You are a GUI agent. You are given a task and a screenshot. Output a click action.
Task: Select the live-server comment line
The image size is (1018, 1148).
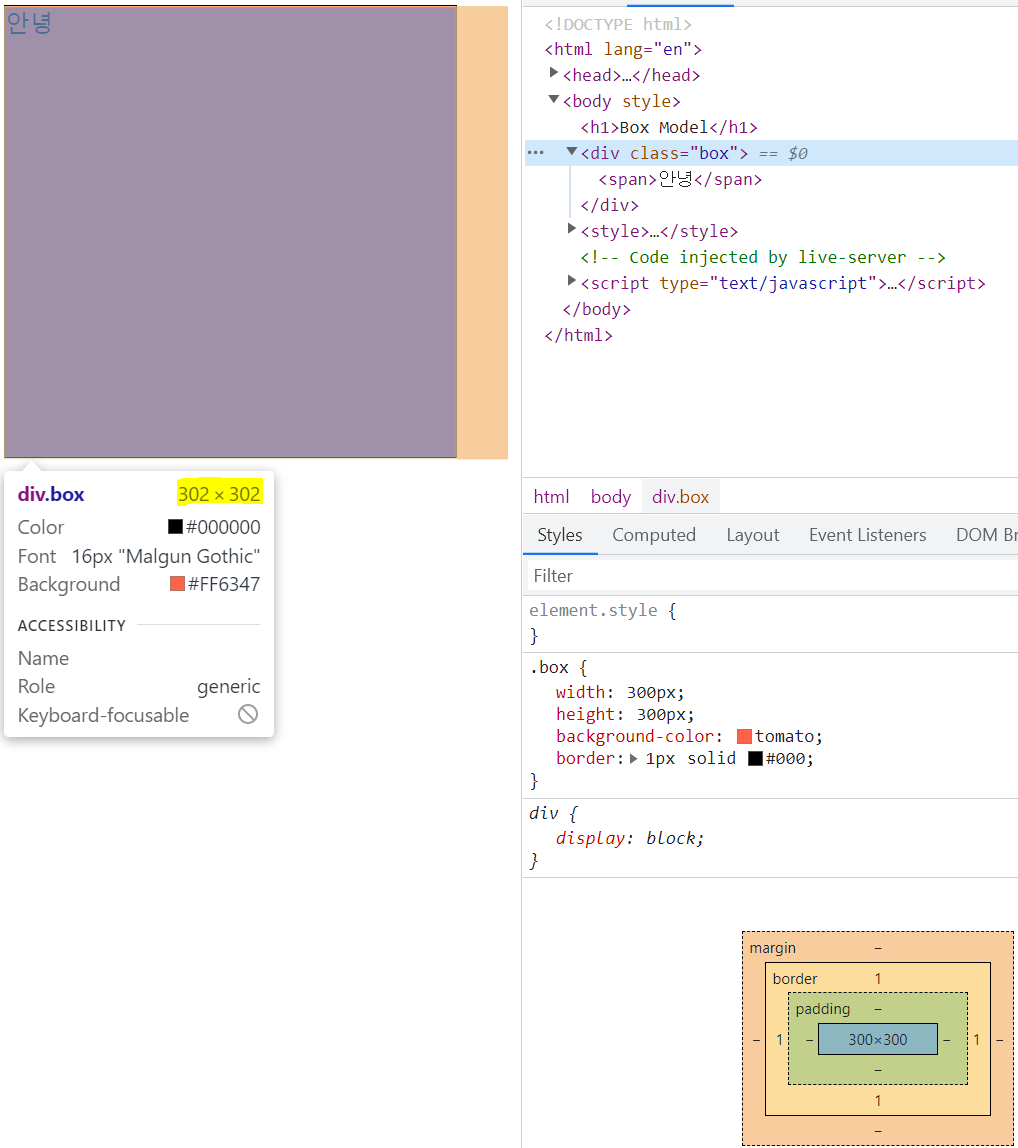click(x=762, y=258)
